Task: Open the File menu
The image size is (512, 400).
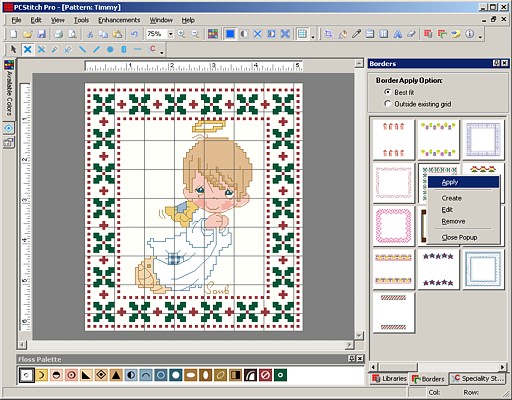Action: pyautogui.click(x=16, y=20)
